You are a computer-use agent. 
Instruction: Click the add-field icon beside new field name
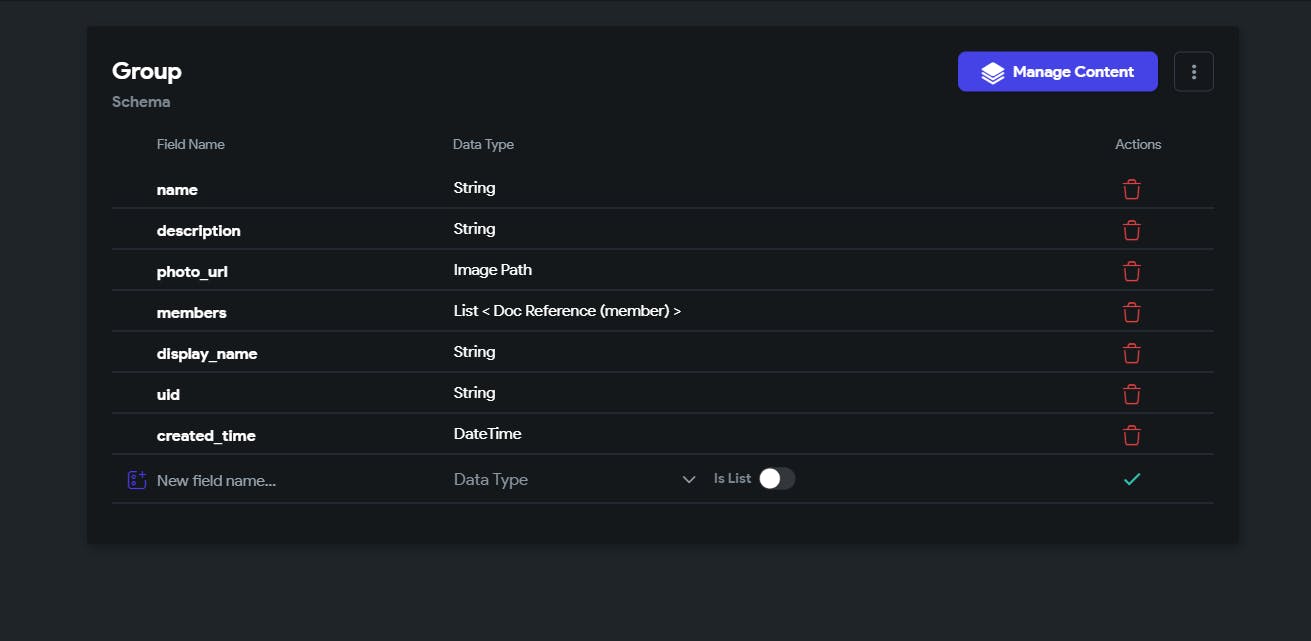tap(137, 480)
